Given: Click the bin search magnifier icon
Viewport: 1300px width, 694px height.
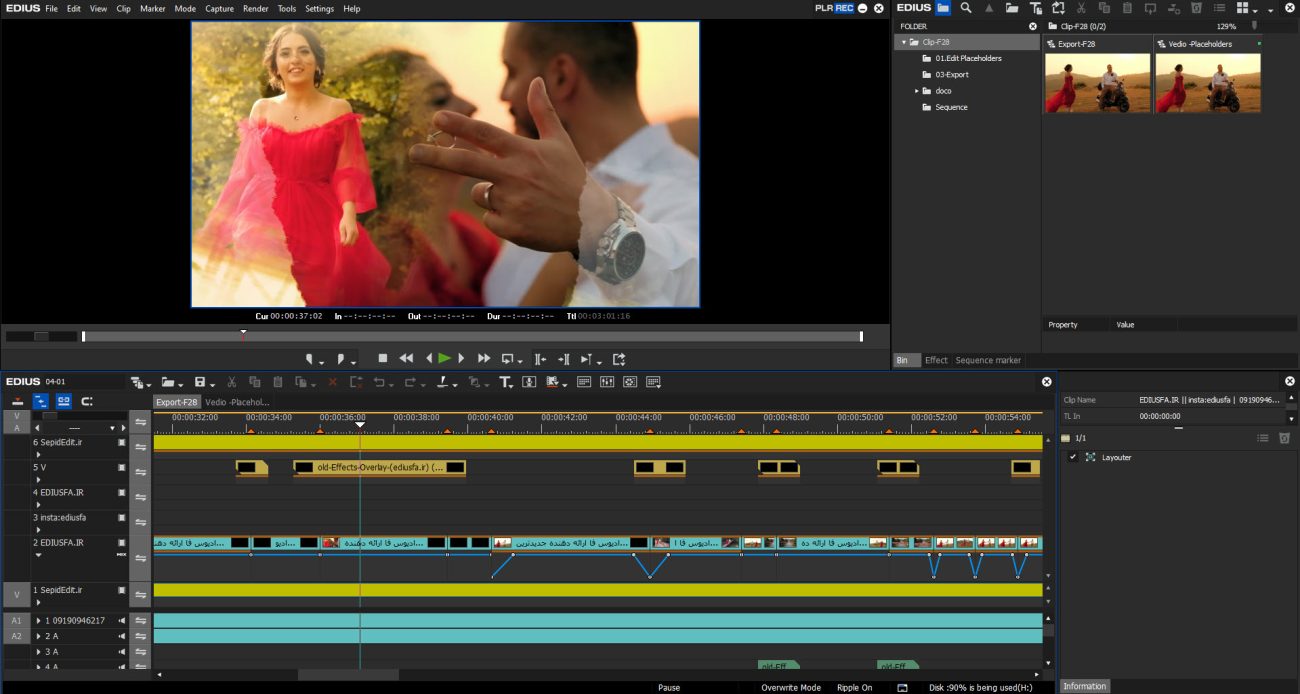Looking at the screenshot, I should click(966, 8).
